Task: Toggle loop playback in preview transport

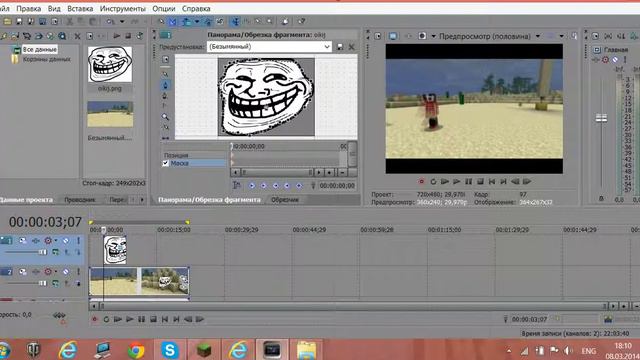Action: click(433, 181)
